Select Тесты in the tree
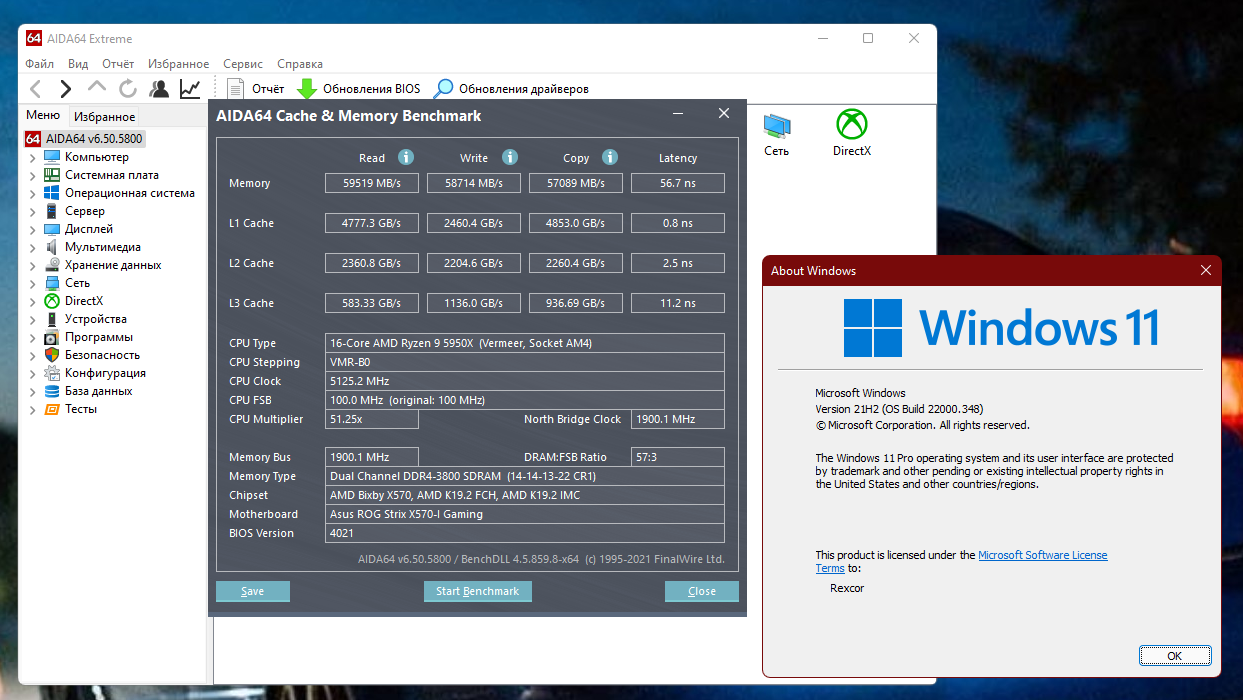The width and height of the screenshot is (1243, 700). [81, 409]
